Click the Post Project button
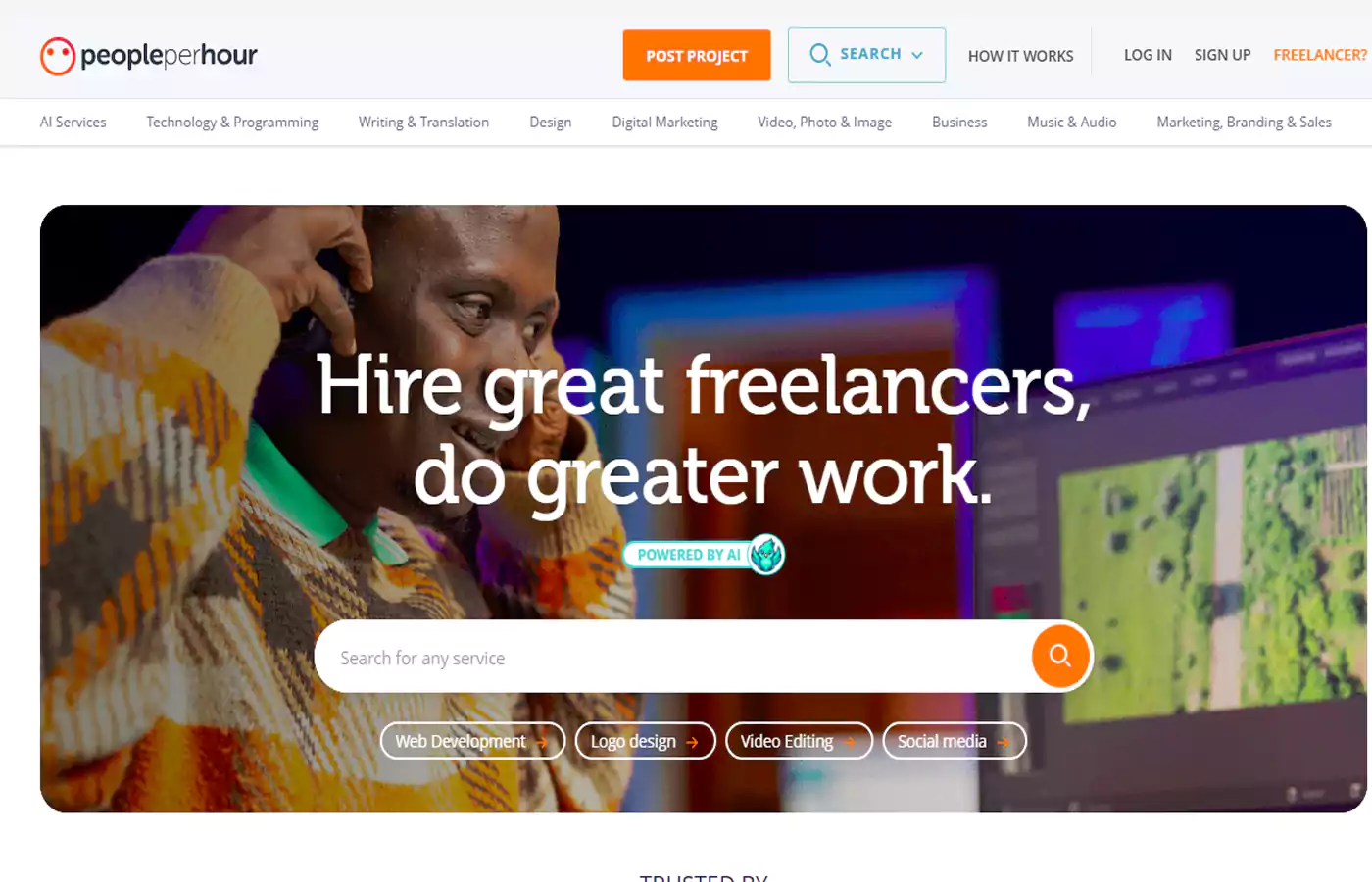The image size is (1372, 882). point(697,56)
